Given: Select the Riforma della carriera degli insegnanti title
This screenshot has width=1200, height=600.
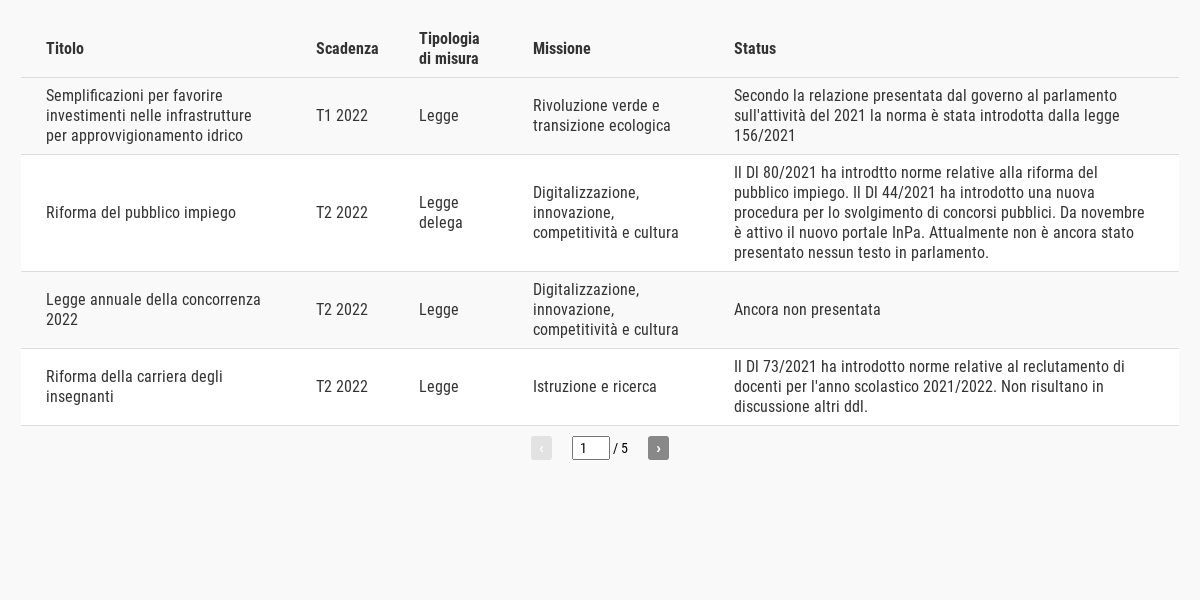Looking at the screenshot, I should (134, 387).
